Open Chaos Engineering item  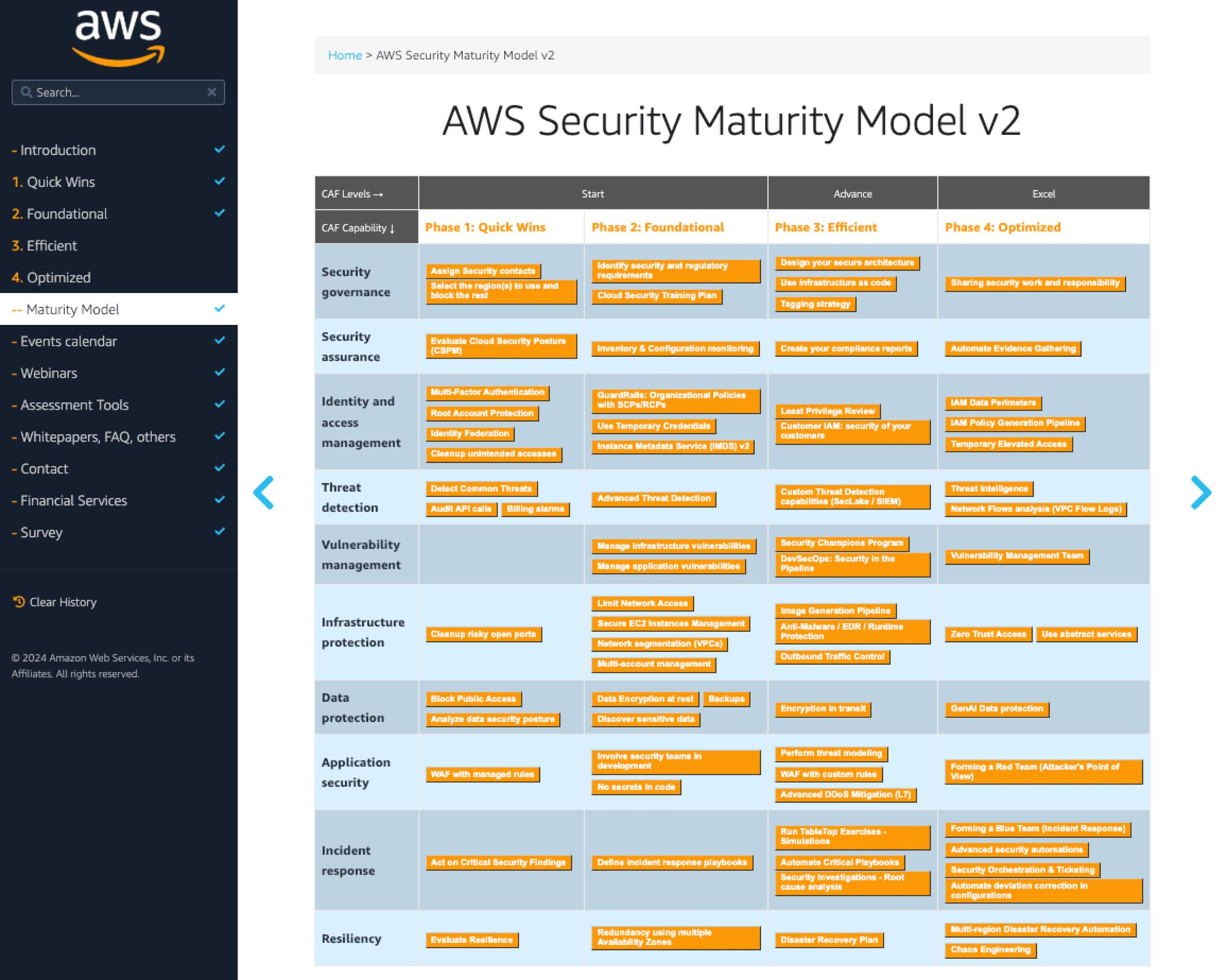(990, 950)
